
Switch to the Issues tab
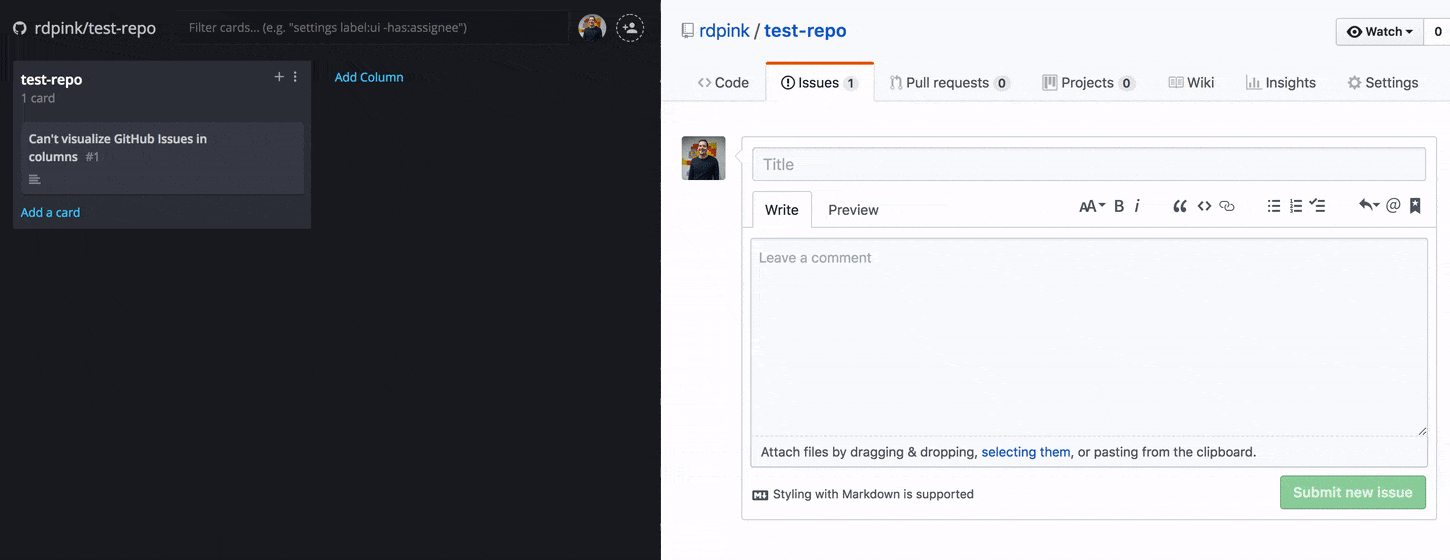click(820, 83)
